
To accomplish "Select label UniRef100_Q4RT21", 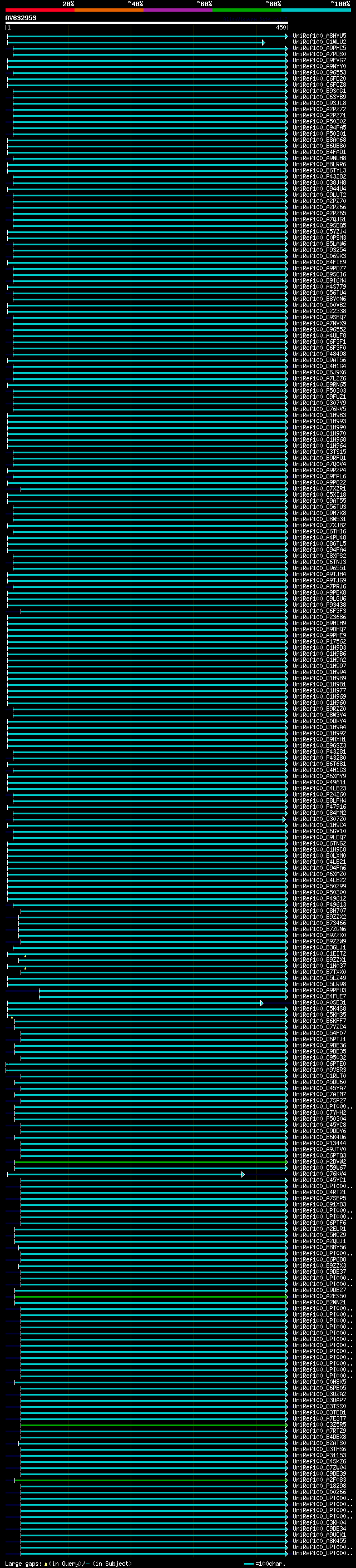I will [x=319, y=1192].
